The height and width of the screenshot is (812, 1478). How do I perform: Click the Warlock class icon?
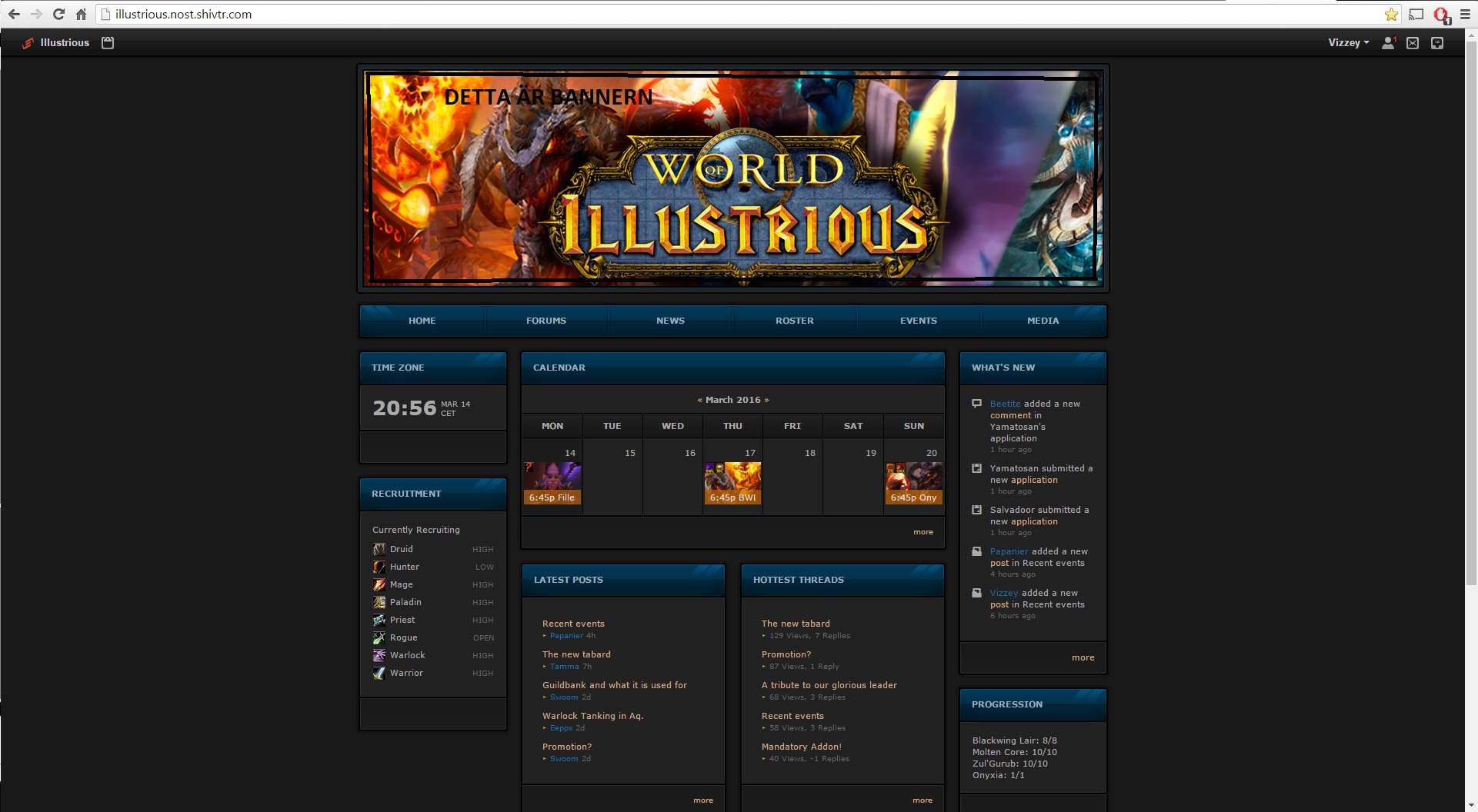tap(379, 655)
